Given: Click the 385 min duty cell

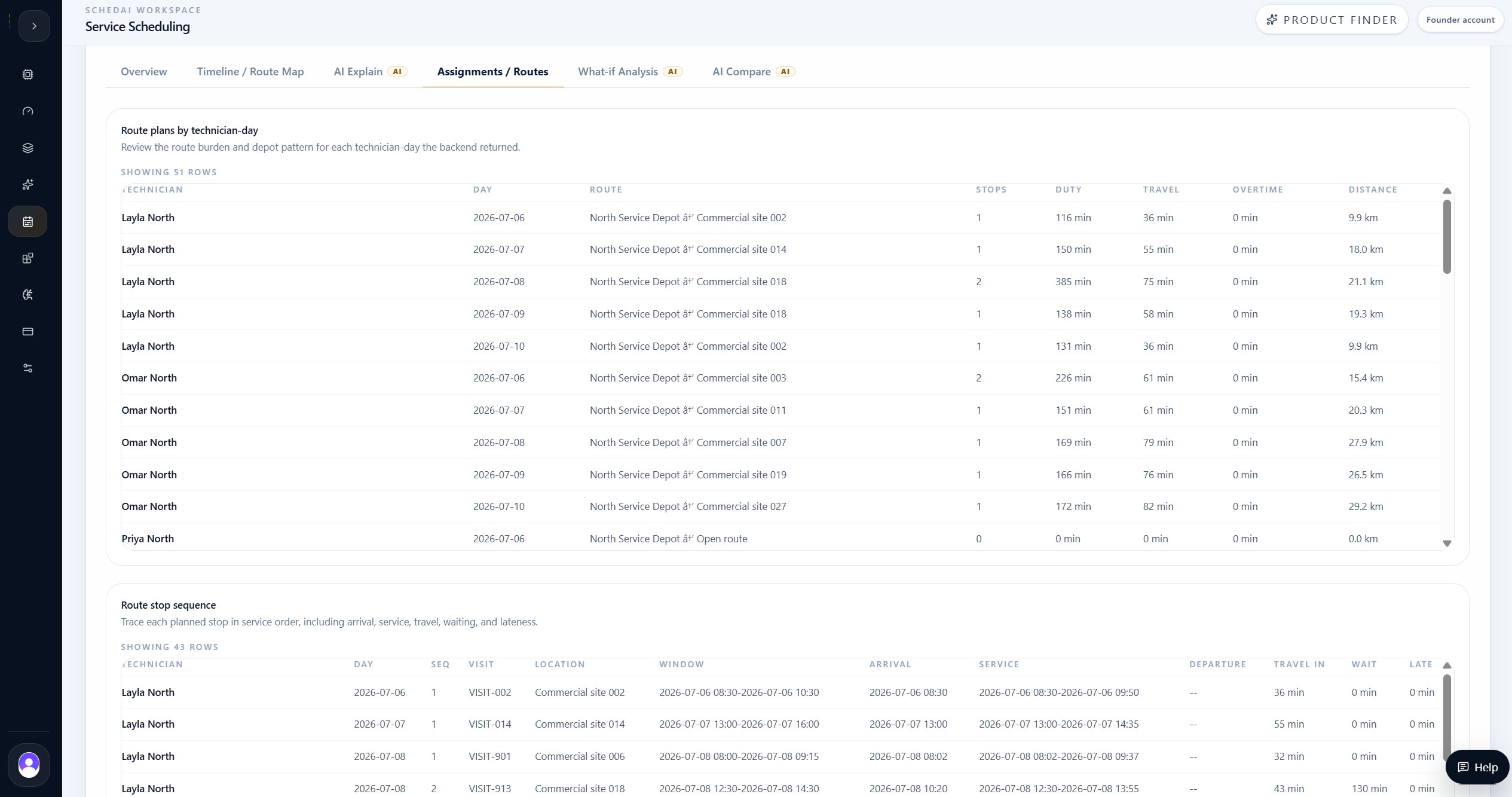Looking at the screenshot, I should 1073,282.
